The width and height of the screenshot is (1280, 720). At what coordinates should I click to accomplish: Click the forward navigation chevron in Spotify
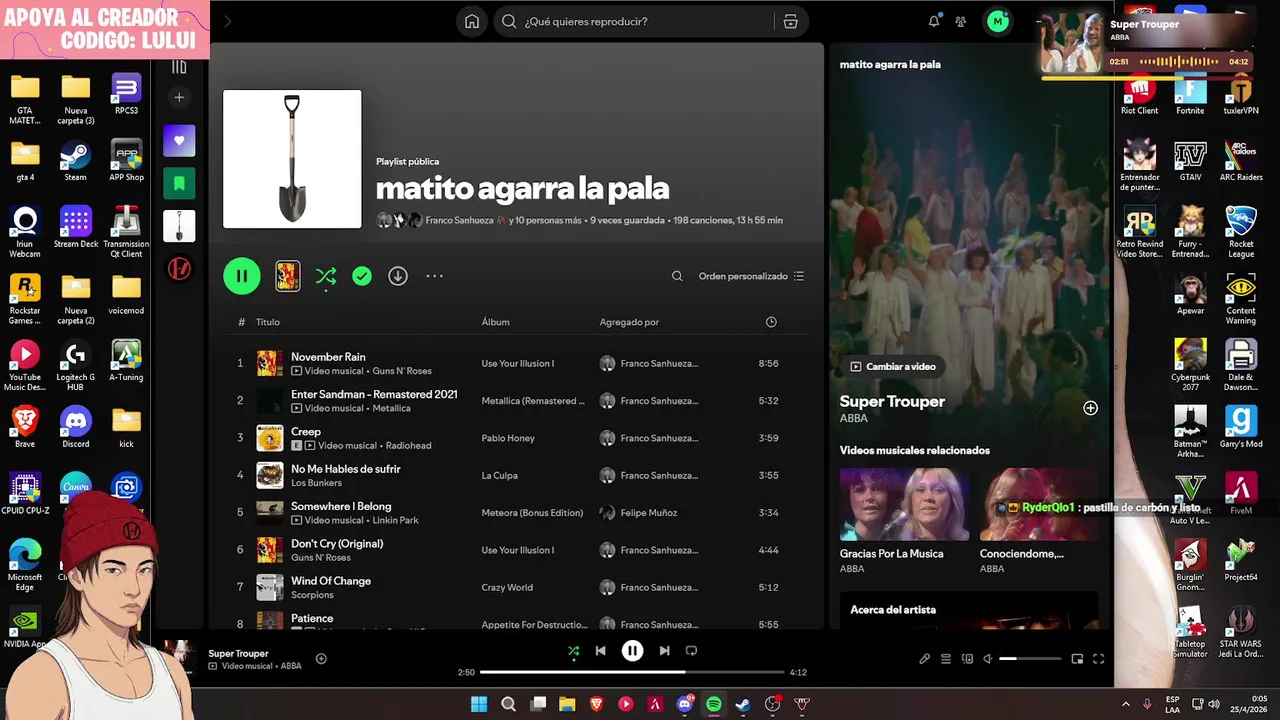227,21
